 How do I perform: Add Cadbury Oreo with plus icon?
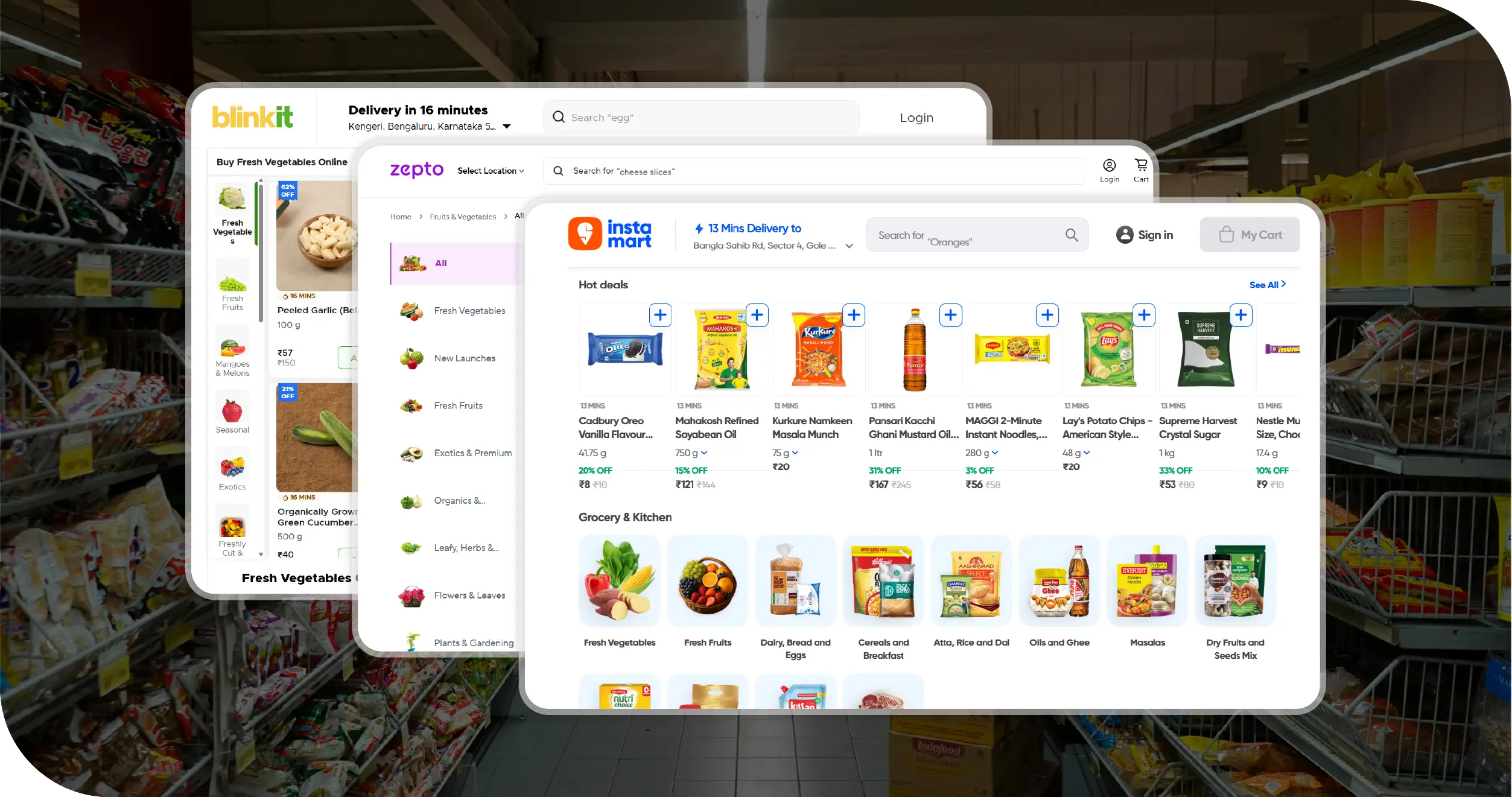[x=660, y=315]
